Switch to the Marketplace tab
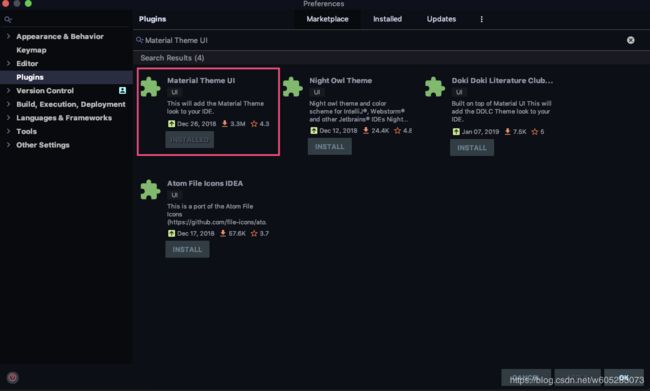Image resolution: width=650 pixels, height=391 pixels. click(327, 19)
